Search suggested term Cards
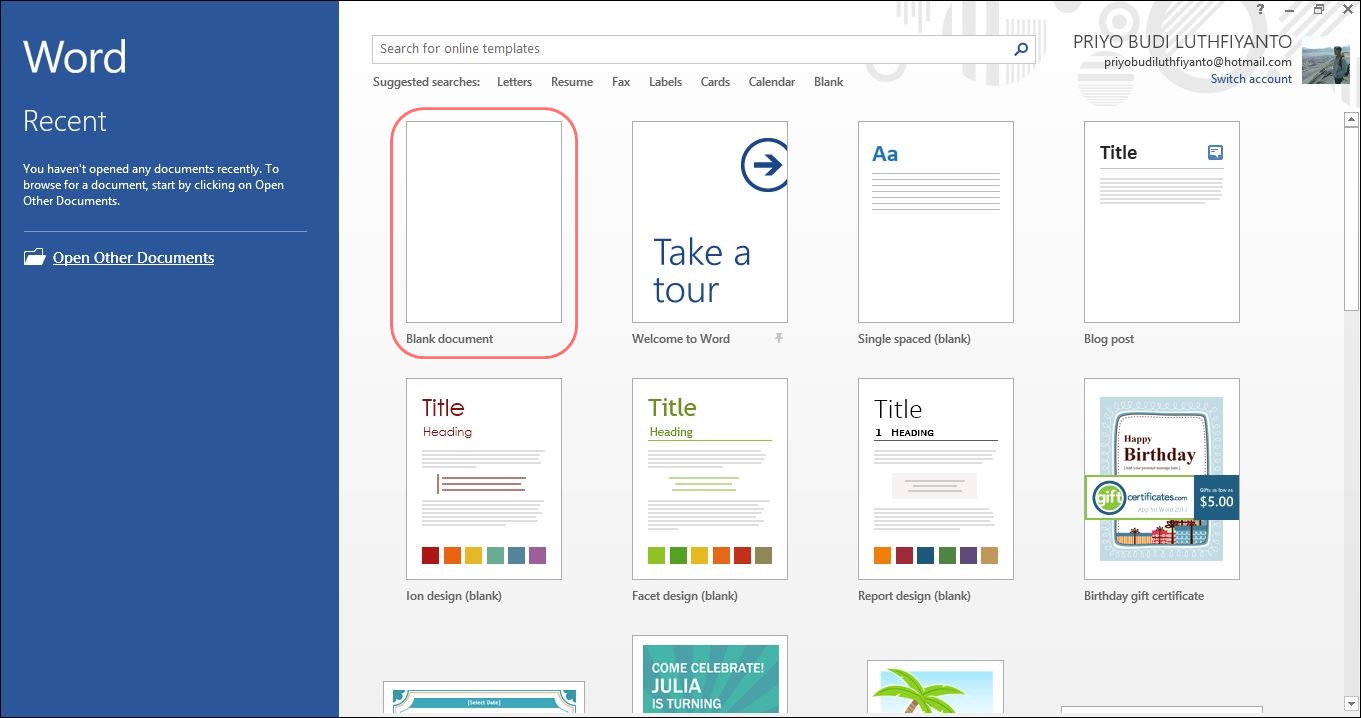 coord(715,82)
